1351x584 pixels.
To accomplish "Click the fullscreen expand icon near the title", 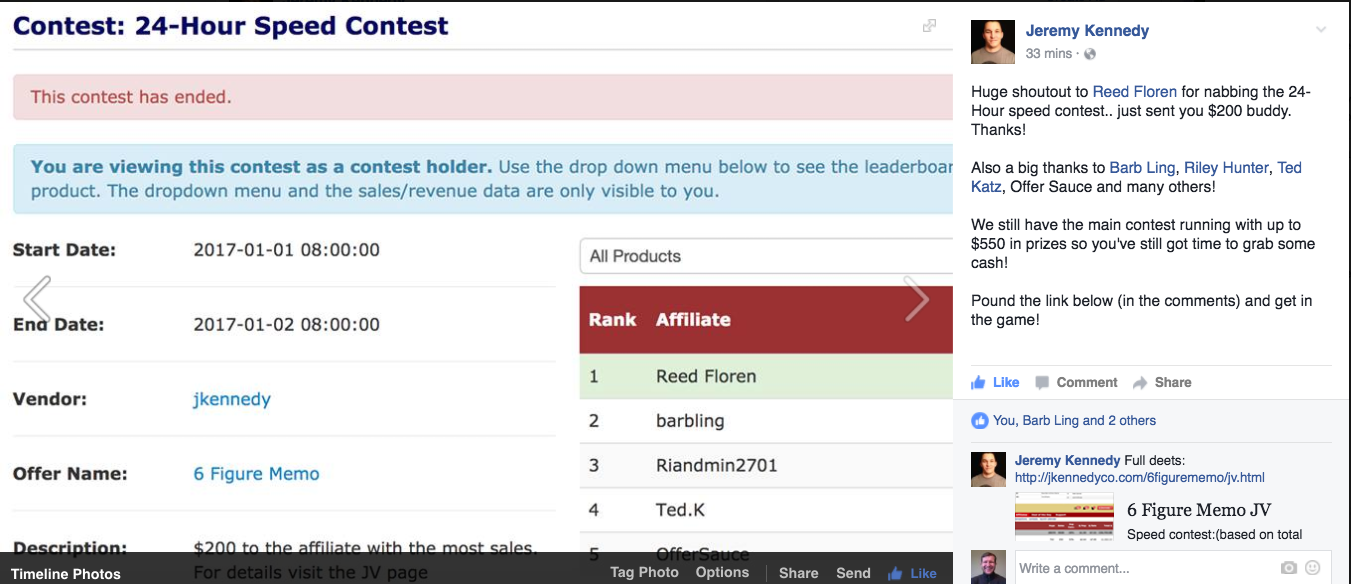I will tap(930, 26).
